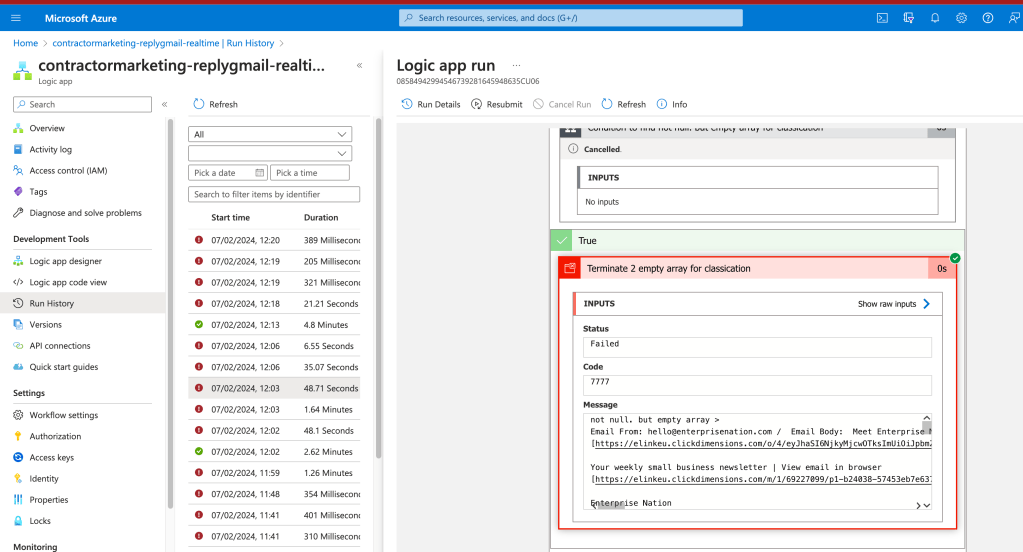The height and width of the screenshot is (552, 1023).
Task: Click the Microsoft Azure logo text
Action: tap(81, 18)
